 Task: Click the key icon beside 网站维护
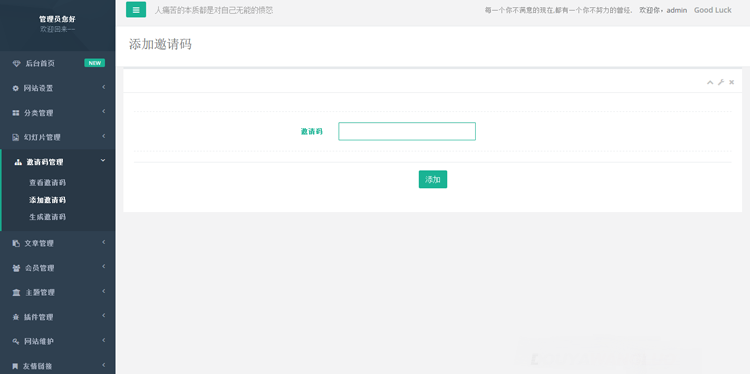16,342
